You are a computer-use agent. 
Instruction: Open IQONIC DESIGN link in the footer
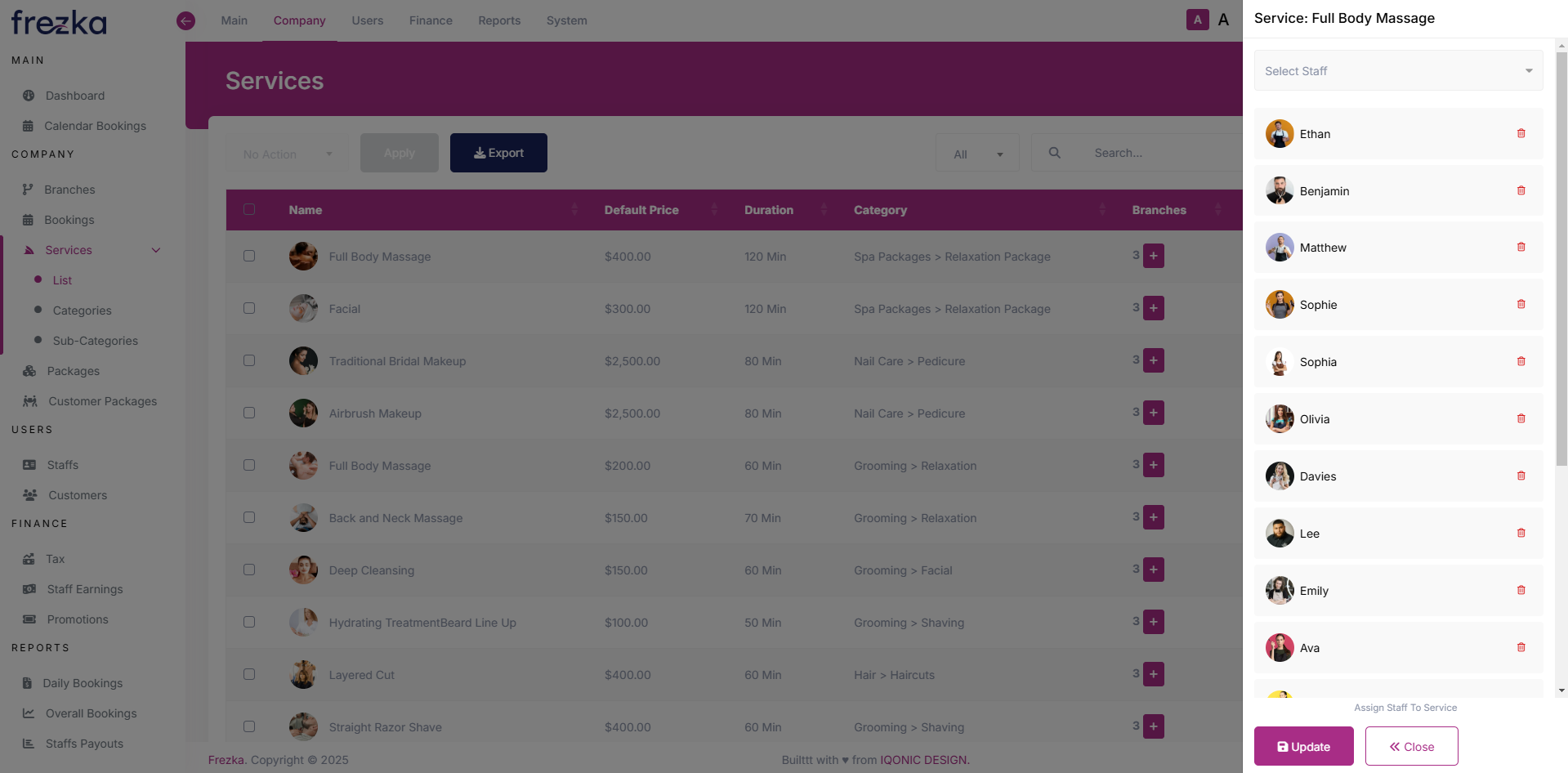pyautogui.click(x=922, y=760)
